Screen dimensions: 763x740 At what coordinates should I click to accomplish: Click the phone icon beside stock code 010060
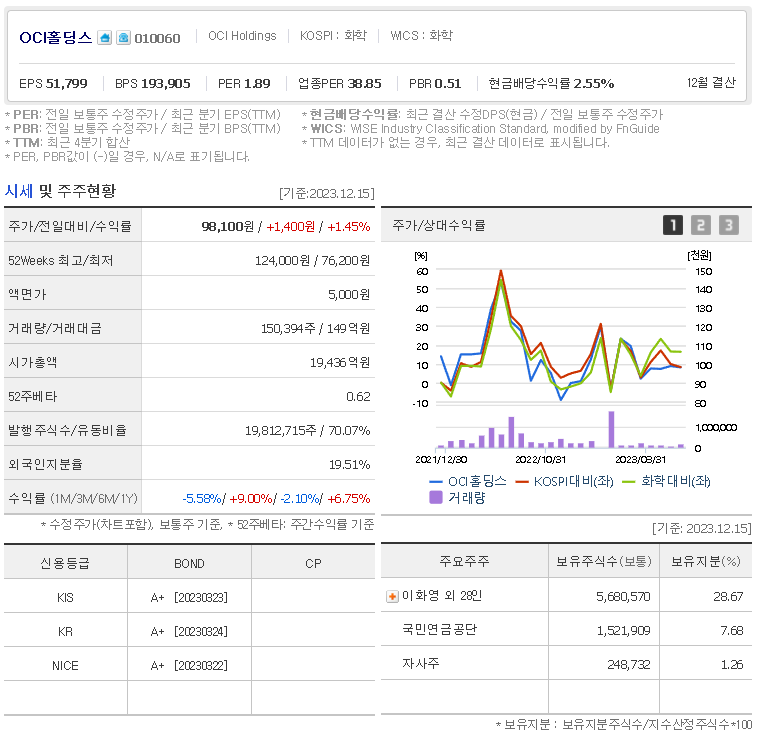pos(124,37)
